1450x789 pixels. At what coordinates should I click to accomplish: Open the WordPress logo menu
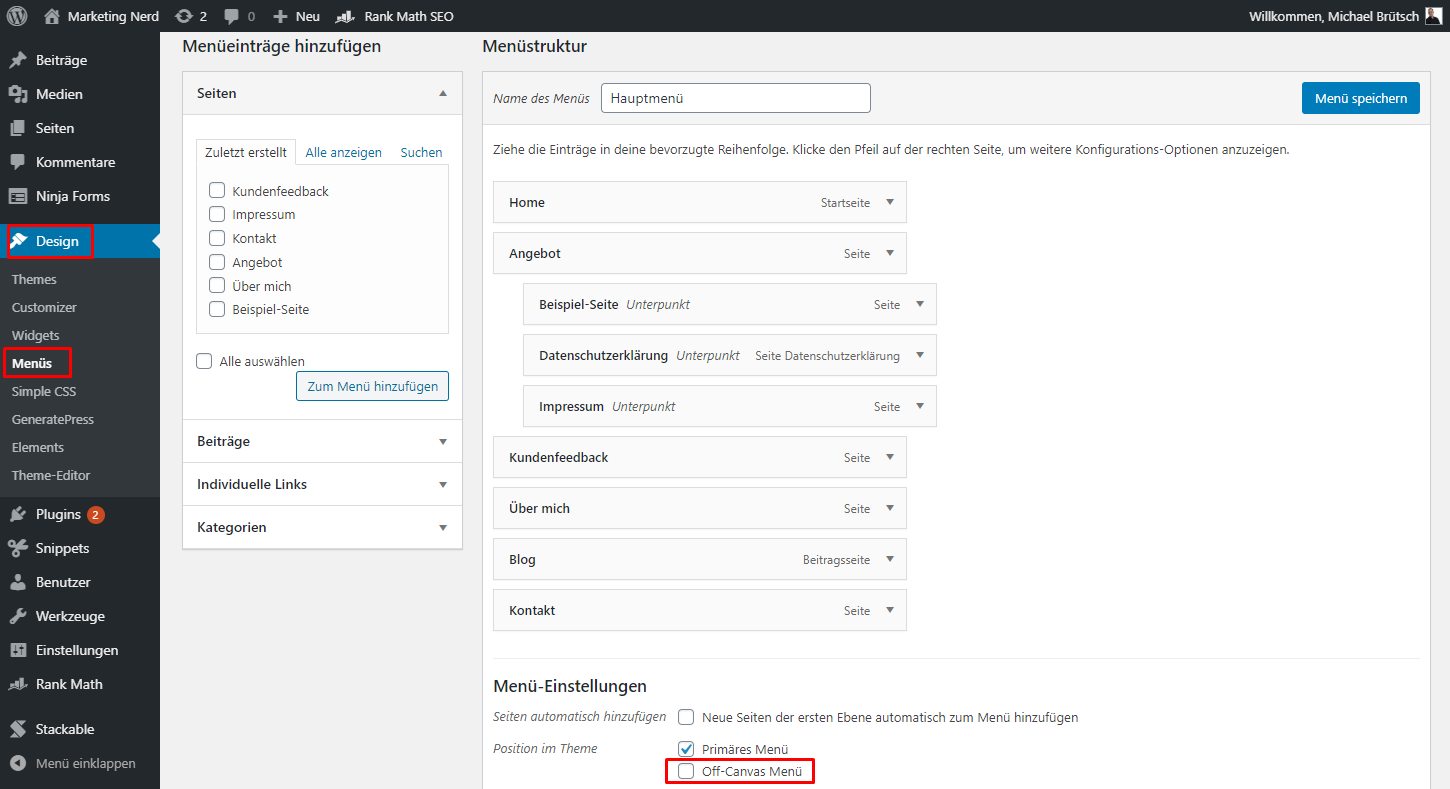click(x=17, y=16)
